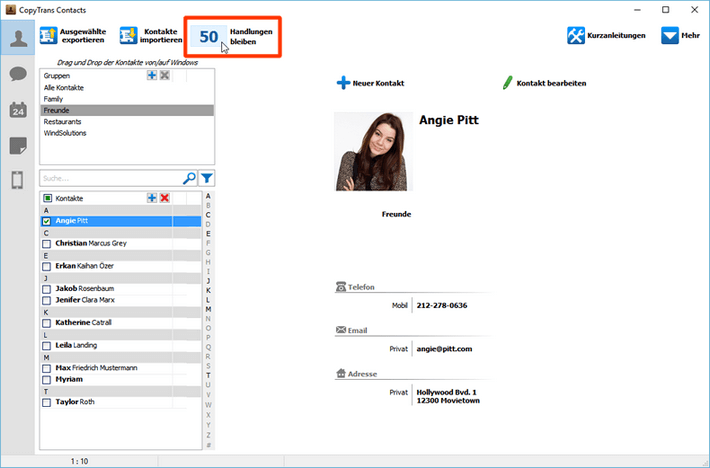Click Neuer Kontakt button
The image size is (710, 468).
(x=370, y=83)
